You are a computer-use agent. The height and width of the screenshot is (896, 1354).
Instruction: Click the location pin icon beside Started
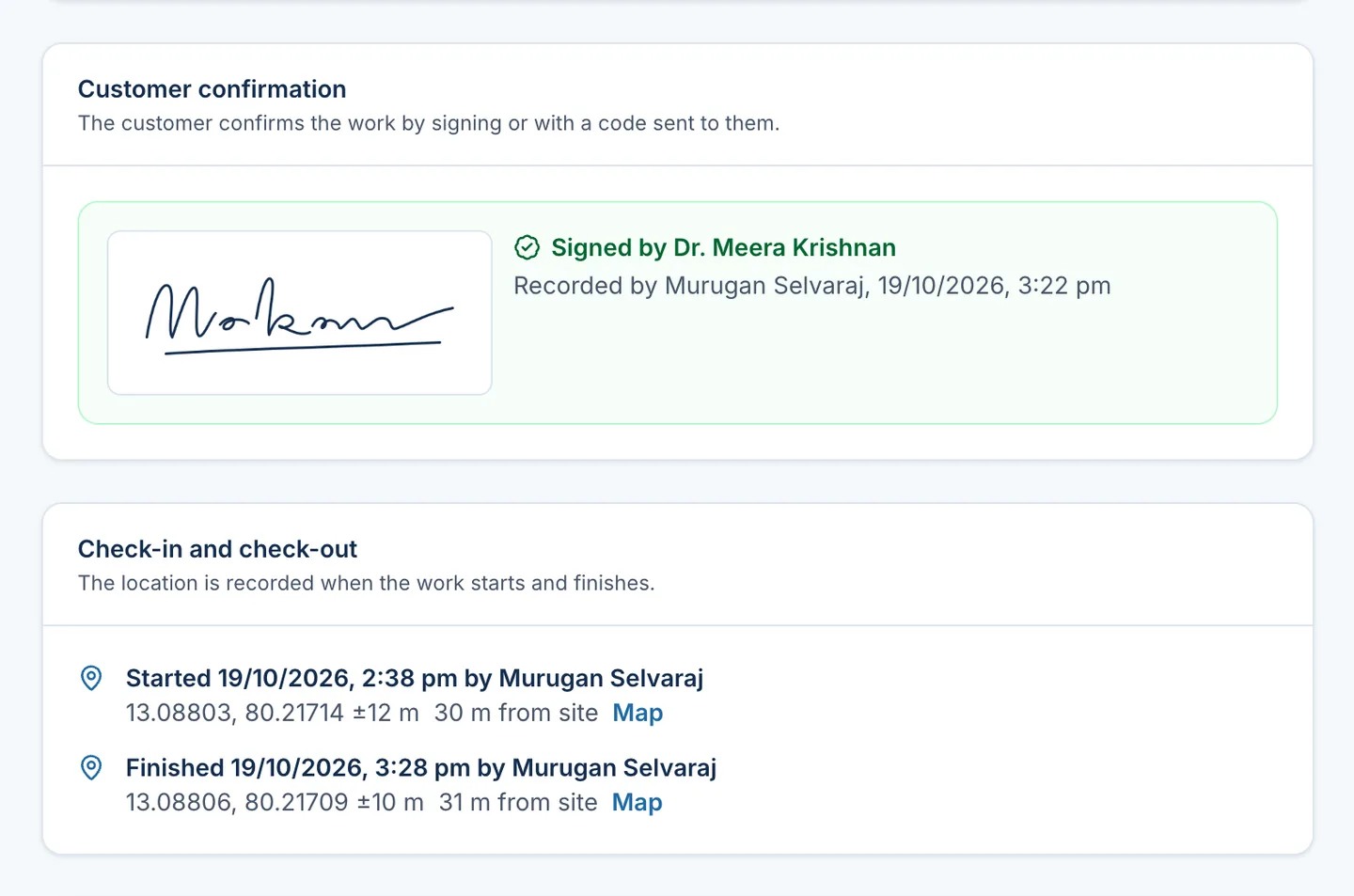[x=91, y=678]
